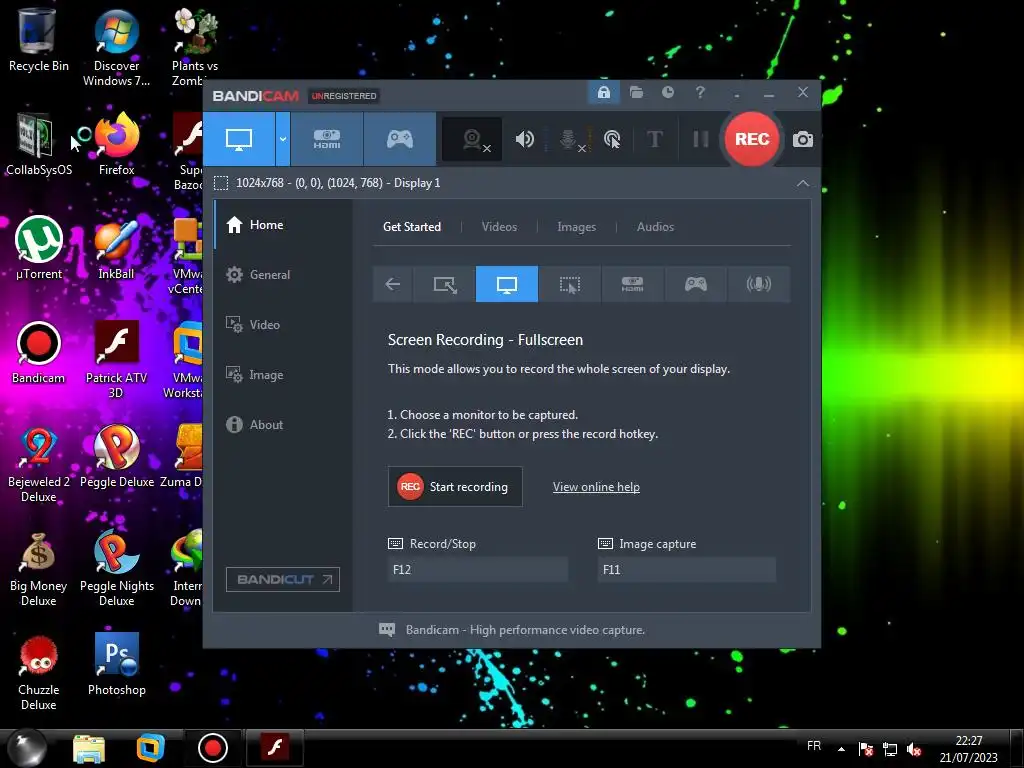Select fullscreen mode icon in Get Started
The width and height of the screenshot is (1024, 768).
click(507, 284)
